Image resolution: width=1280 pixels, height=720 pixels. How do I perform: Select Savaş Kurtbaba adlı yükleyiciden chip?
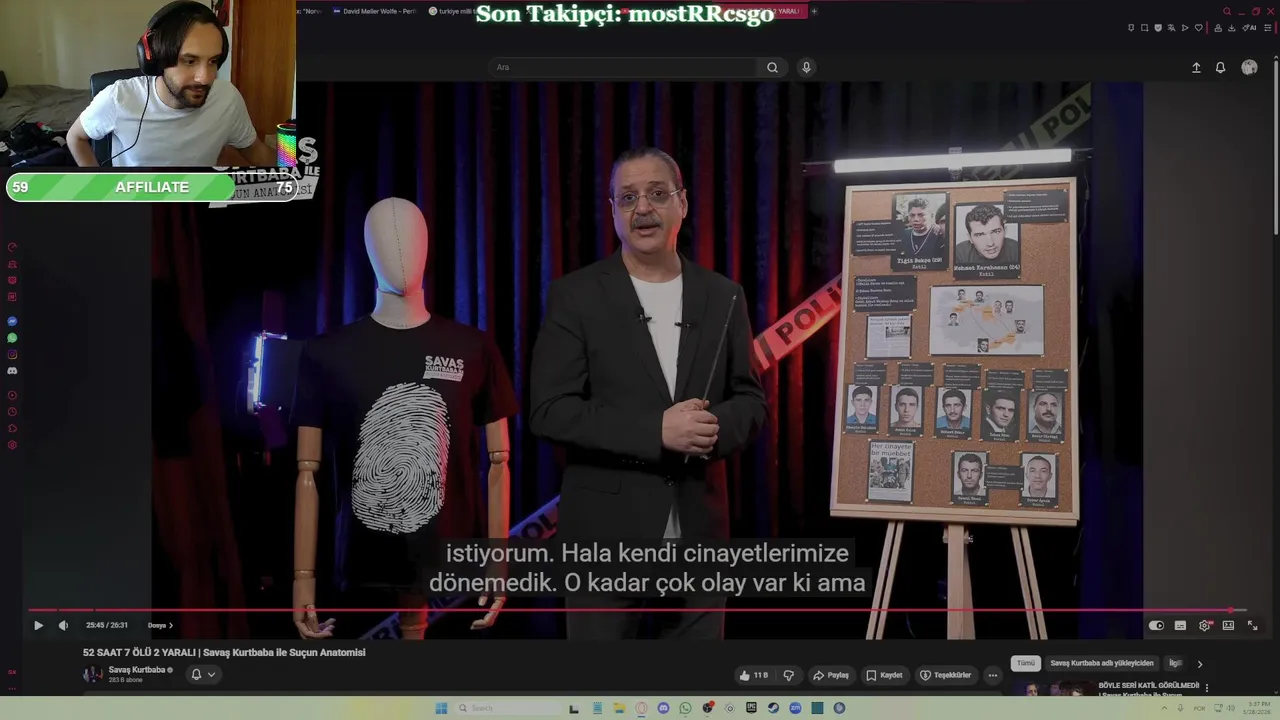point(1101,663)
